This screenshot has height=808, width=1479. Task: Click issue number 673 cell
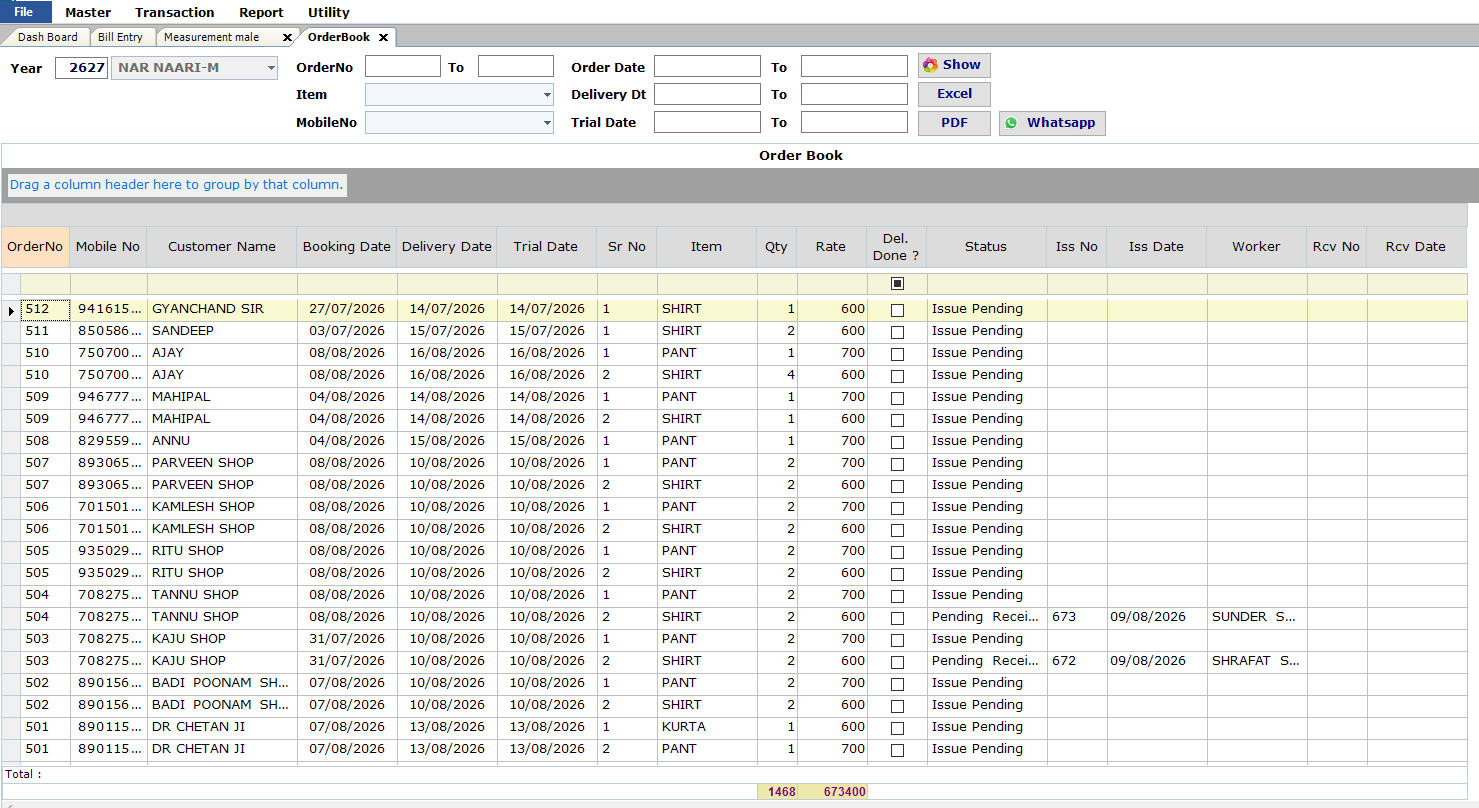pos(1076,617)
